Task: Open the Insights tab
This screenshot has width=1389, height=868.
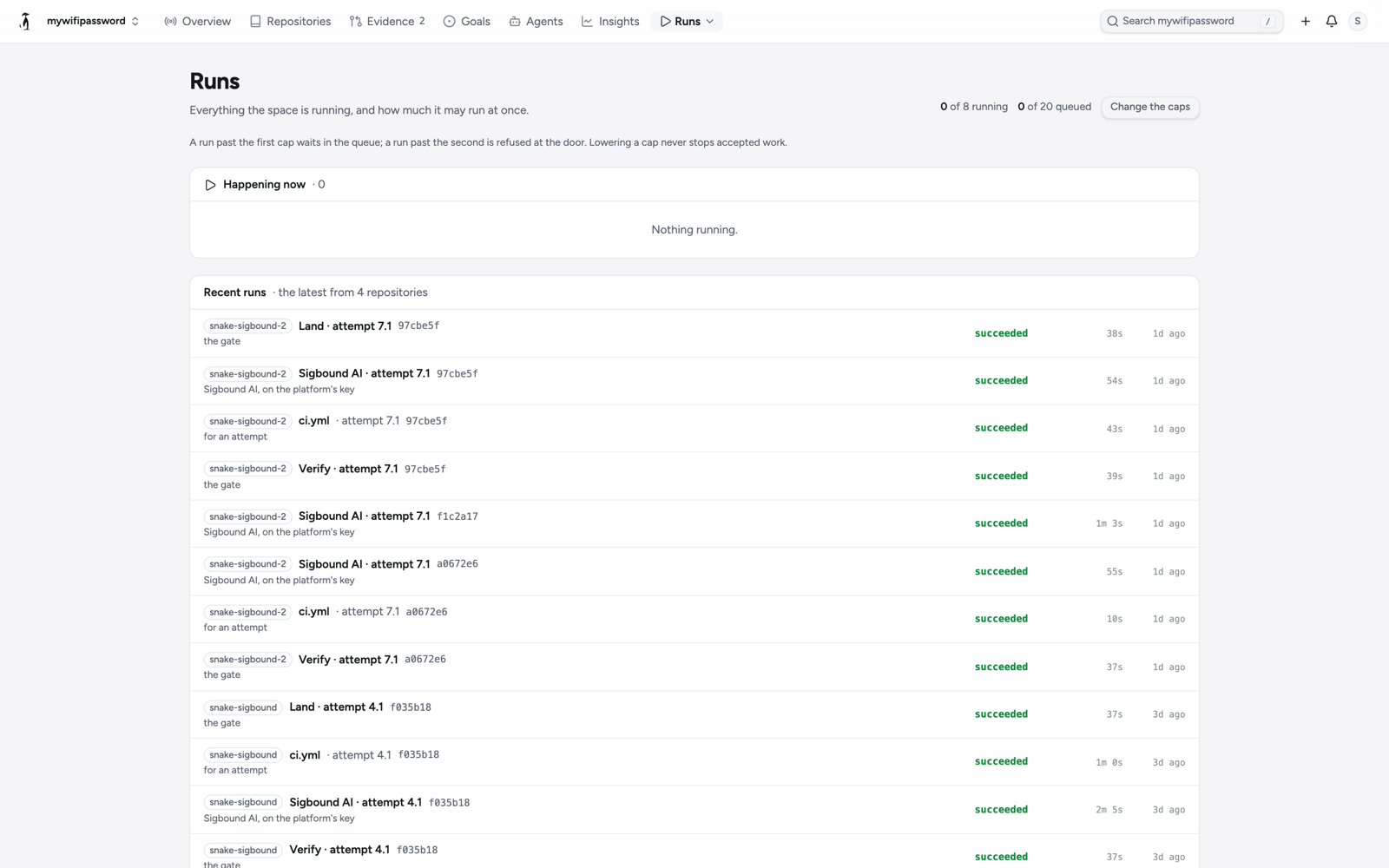Action: tap(610, 21)
